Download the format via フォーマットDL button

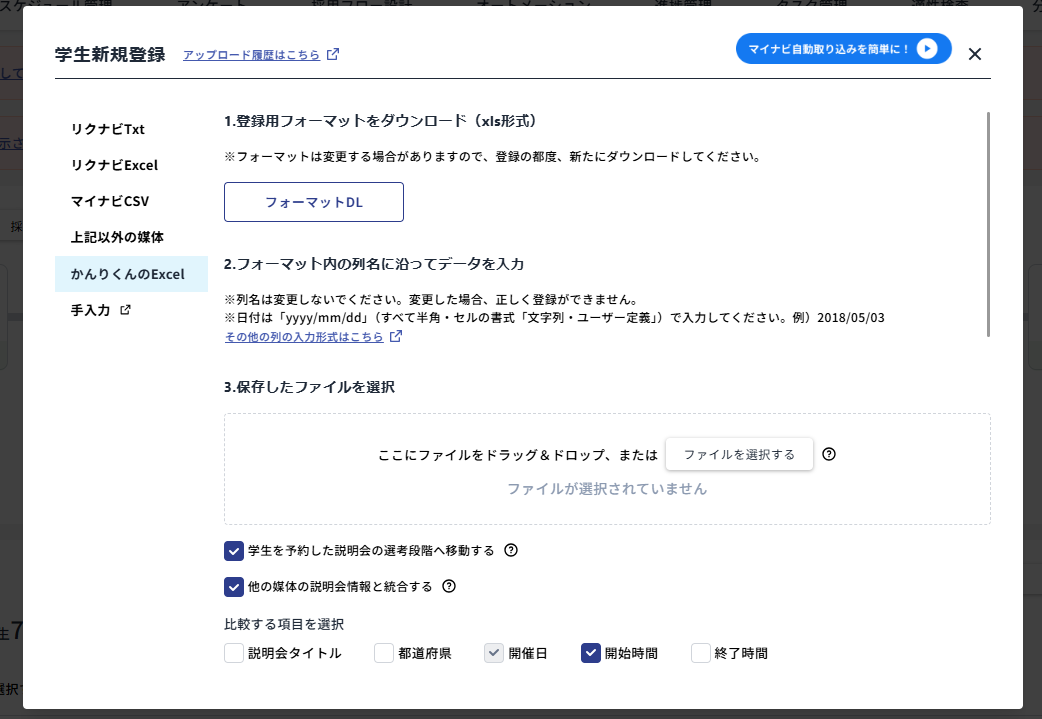(313, 201)
